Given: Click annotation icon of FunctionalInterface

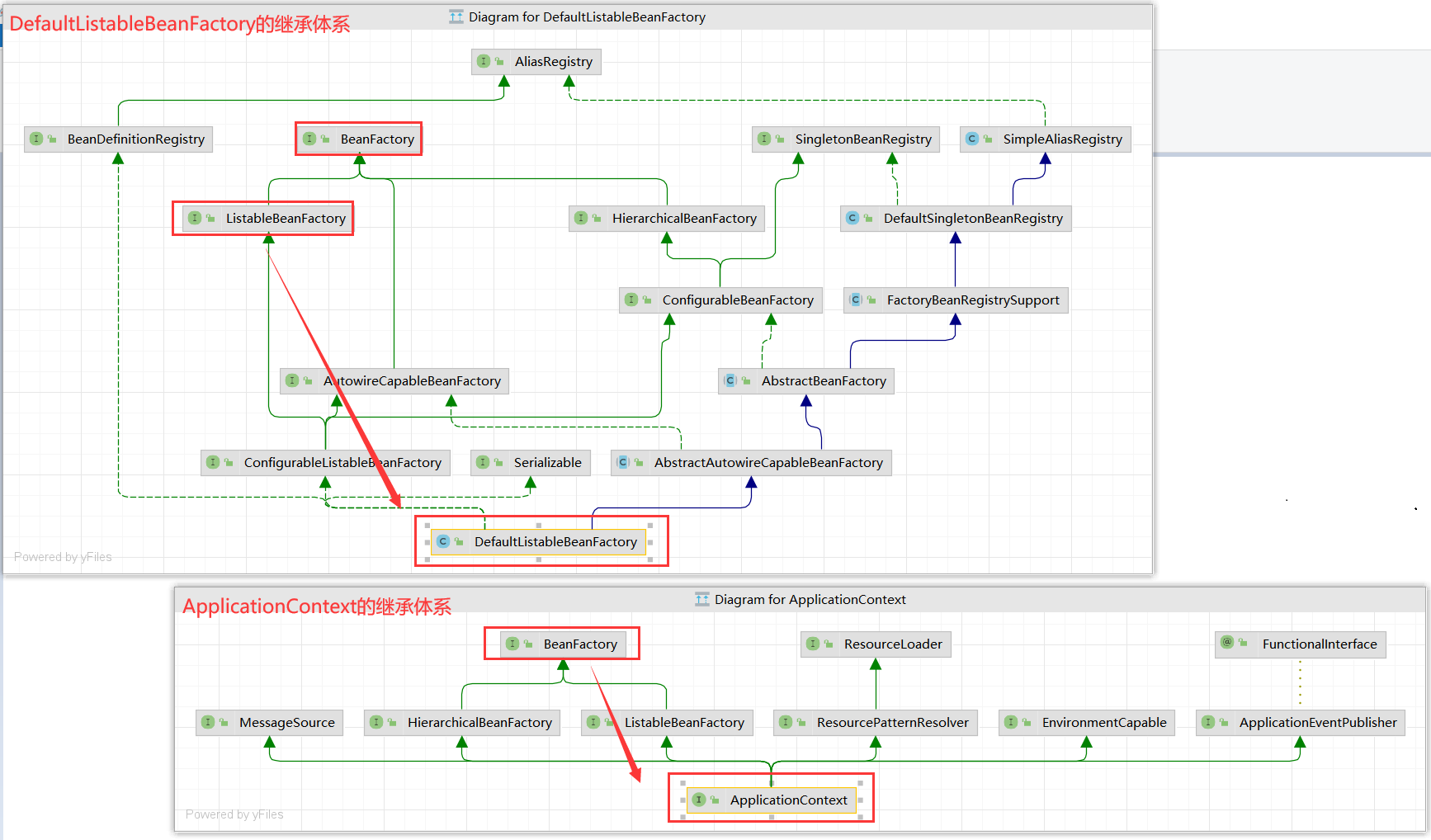Looking at the screenshot, I should [x=1227, y=642].
